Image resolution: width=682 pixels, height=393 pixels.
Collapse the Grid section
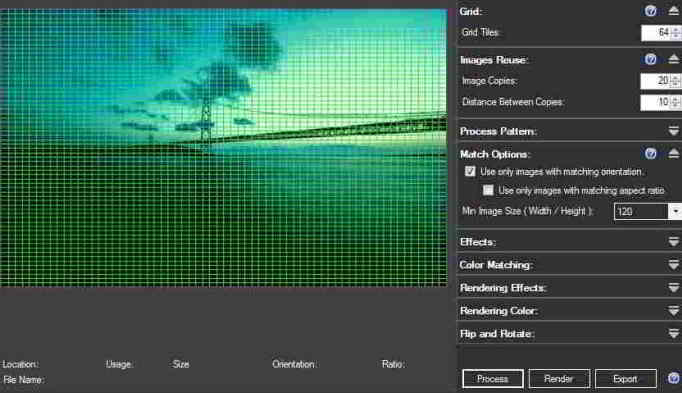(674, 11)
